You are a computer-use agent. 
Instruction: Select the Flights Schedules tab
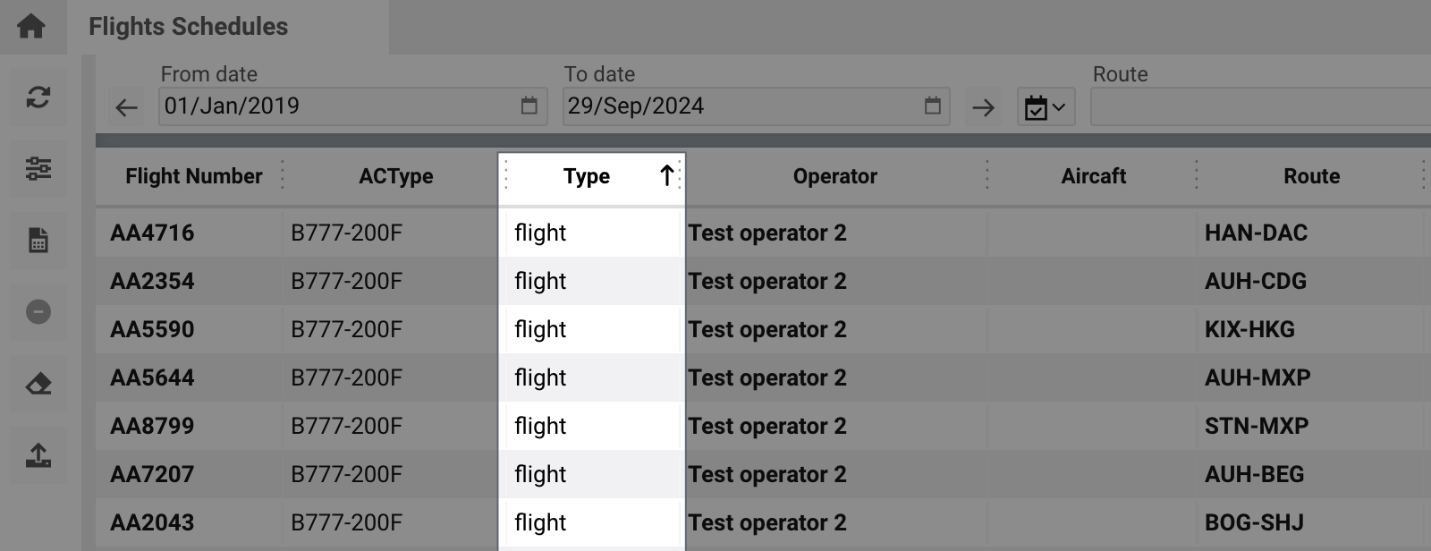(x=188, y=28)
